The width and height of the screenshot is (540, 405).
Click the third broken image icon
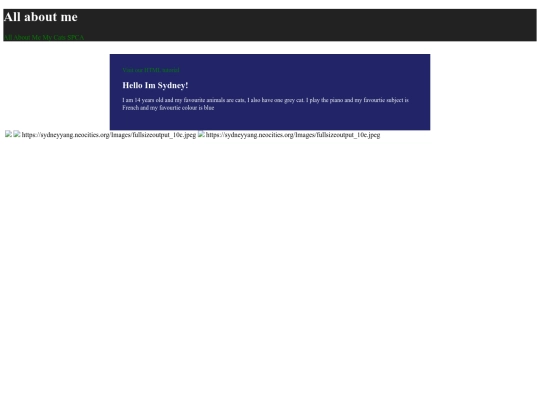(x=201, y=134)
